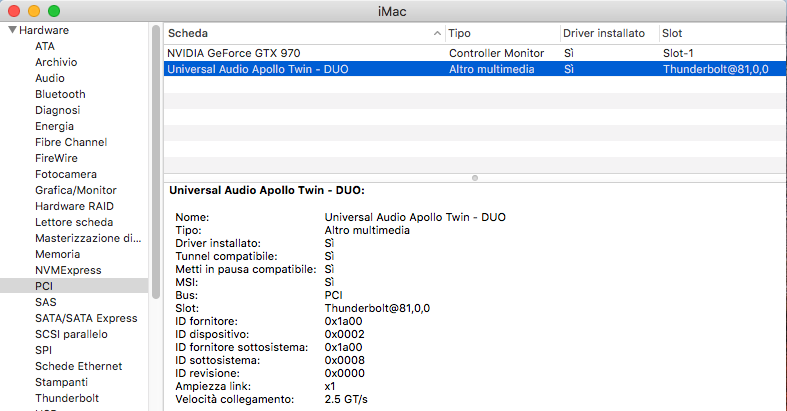Open the Archivio sidebar entry
The height and width of the screenshot is (411, 787).
coord(56,62)
